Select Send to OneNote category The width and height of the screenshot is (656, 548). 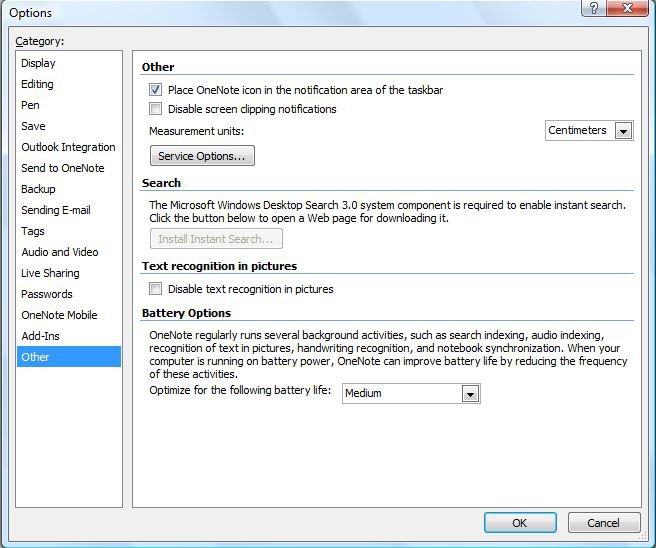click(x=69, y=168)
